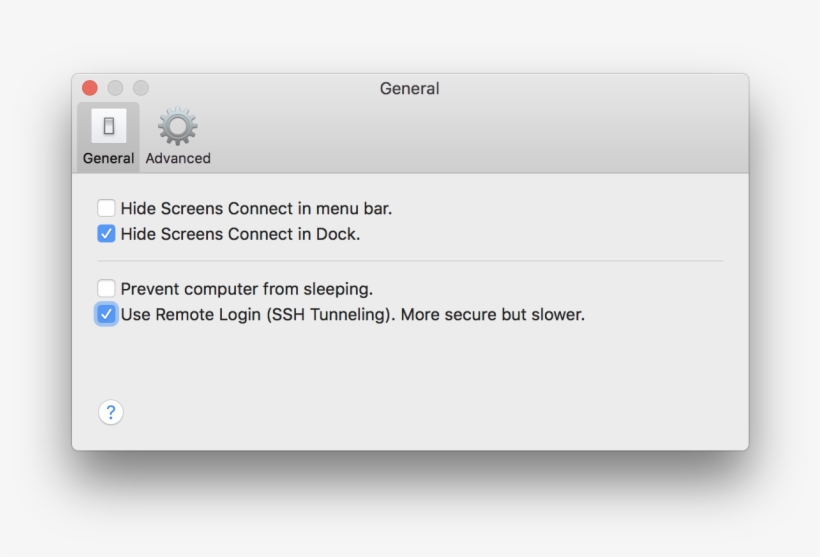Click the "Hide Screens Connect in menu bar." text
820x557 pixels.
pyautogui.click(x=256, y=209)
